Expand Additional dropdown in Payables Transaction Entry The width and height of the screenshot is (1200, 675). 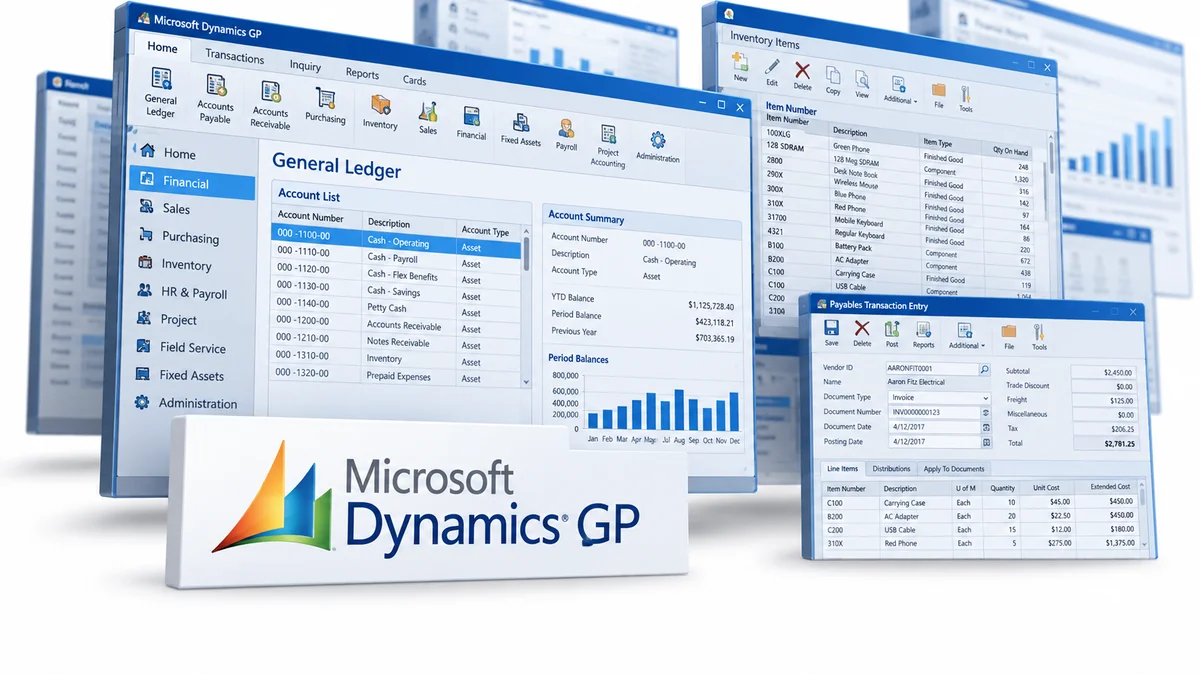(966, 336)
